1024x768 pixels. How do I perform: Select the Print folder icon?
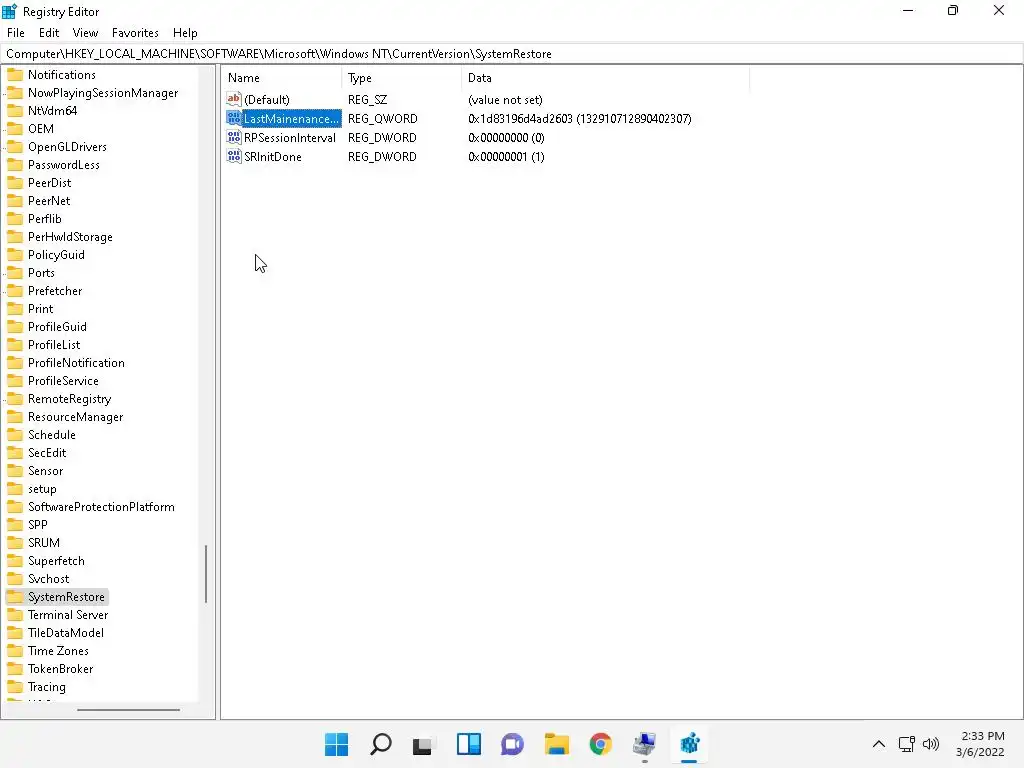coord(15,308)
